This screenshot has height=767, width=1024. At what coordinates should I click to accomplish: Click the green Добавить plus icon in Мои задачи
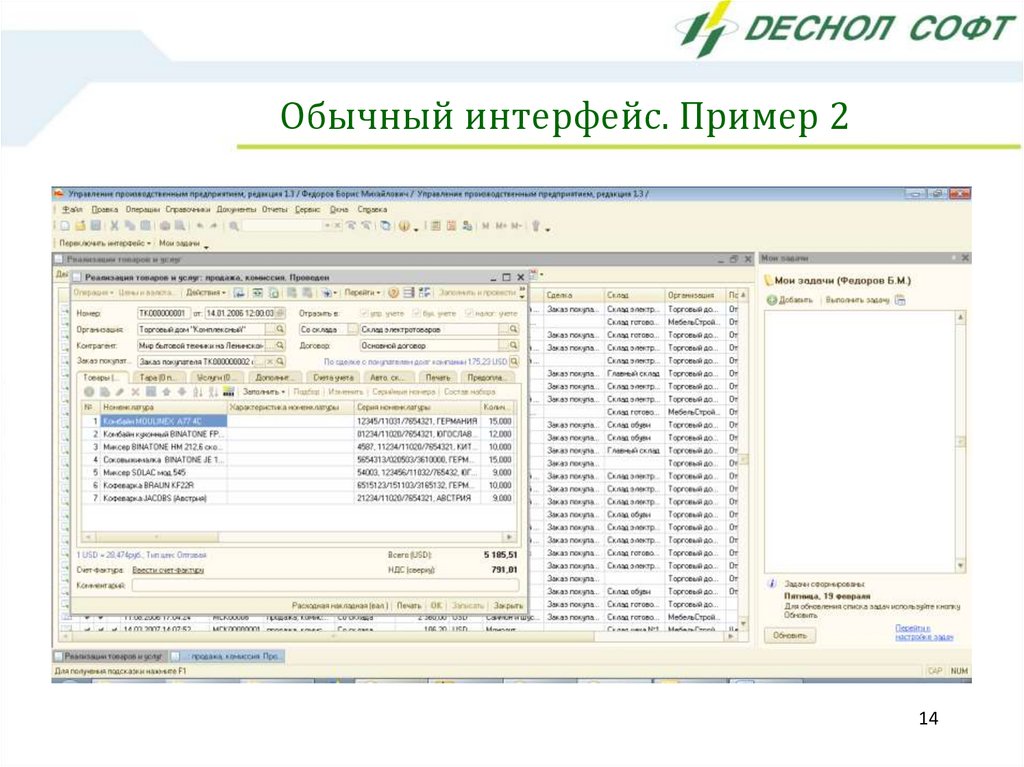pyautogui.click(x=772, y=300)
